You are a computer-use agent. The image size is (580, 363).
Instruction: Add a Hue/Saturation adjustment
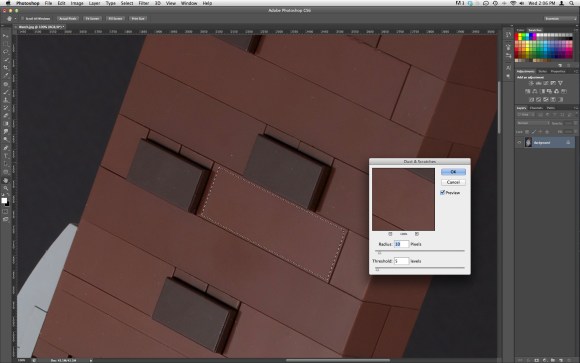coord(528,91)
